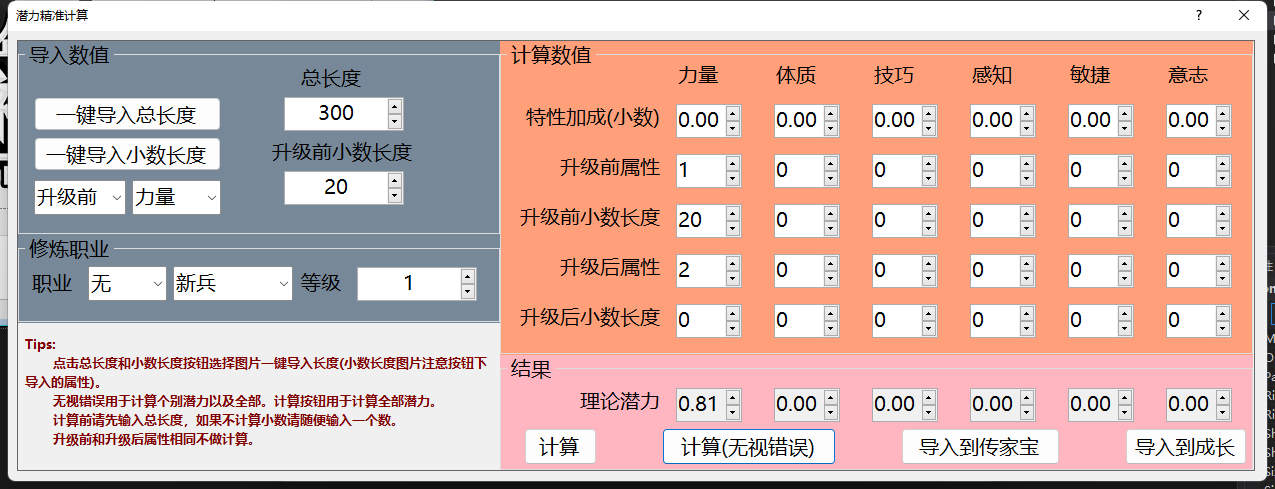Increase 升级后属性 技巧 with the up arrow
Screen dimensions: 1275x489
(929, 263)
